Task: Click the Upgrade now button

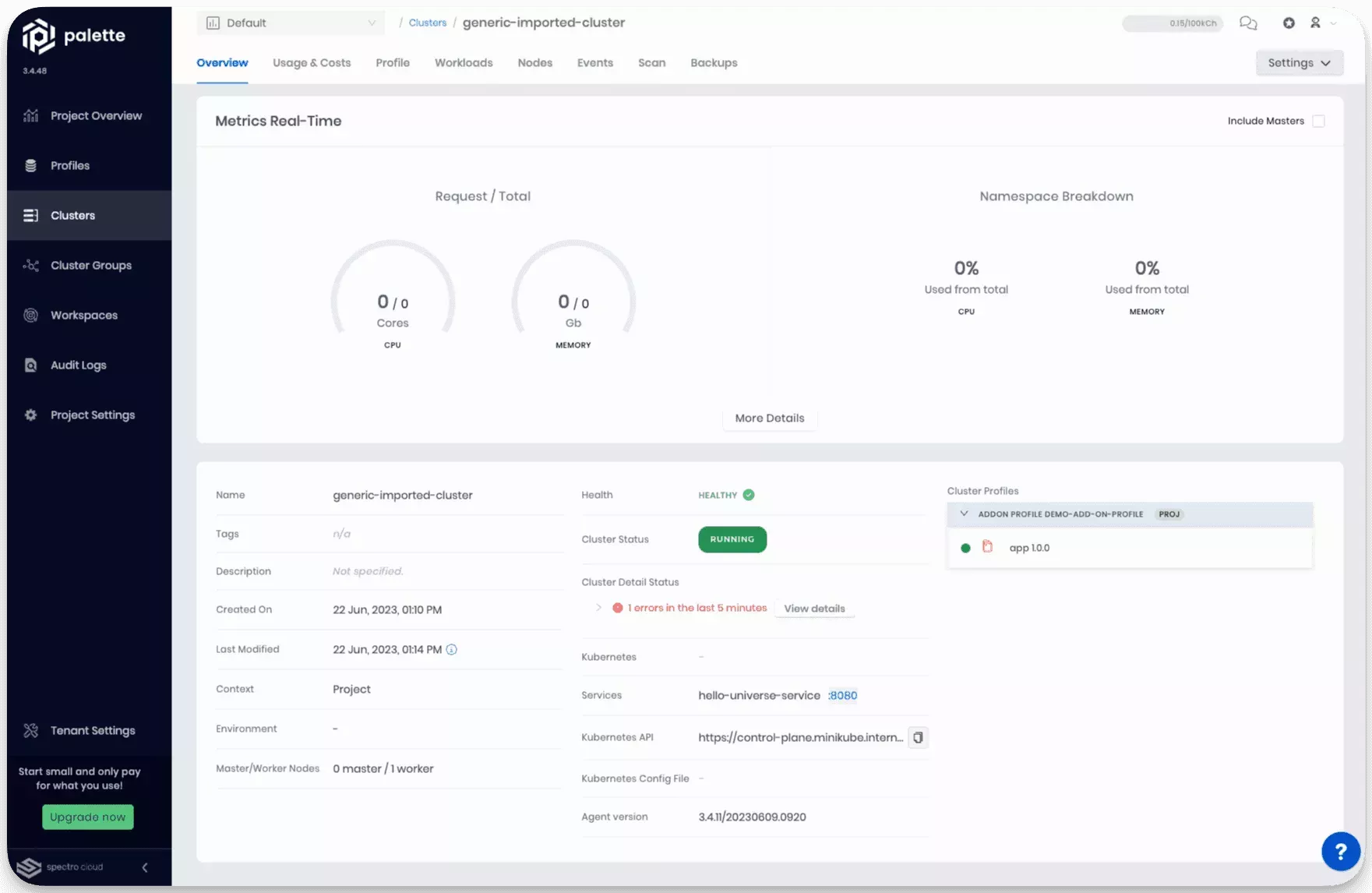Action: tap(87, 817)
